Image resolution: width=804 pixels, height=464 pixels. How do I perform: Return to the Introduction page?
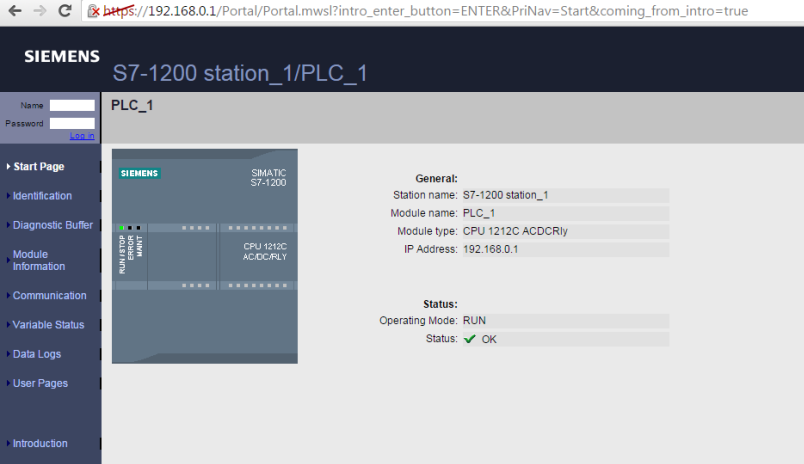click(40, 443)
